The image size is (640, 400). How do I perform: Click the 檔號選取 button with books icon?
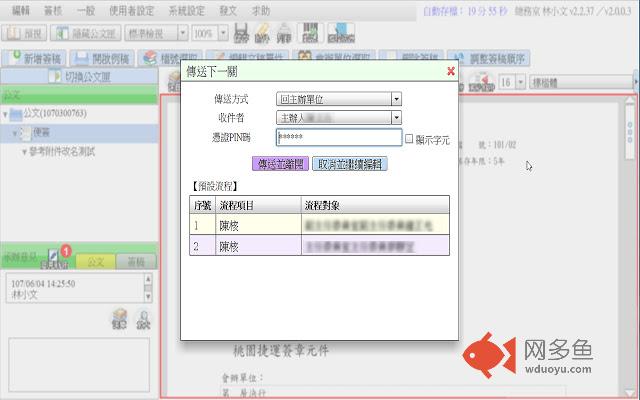point(170,58)
